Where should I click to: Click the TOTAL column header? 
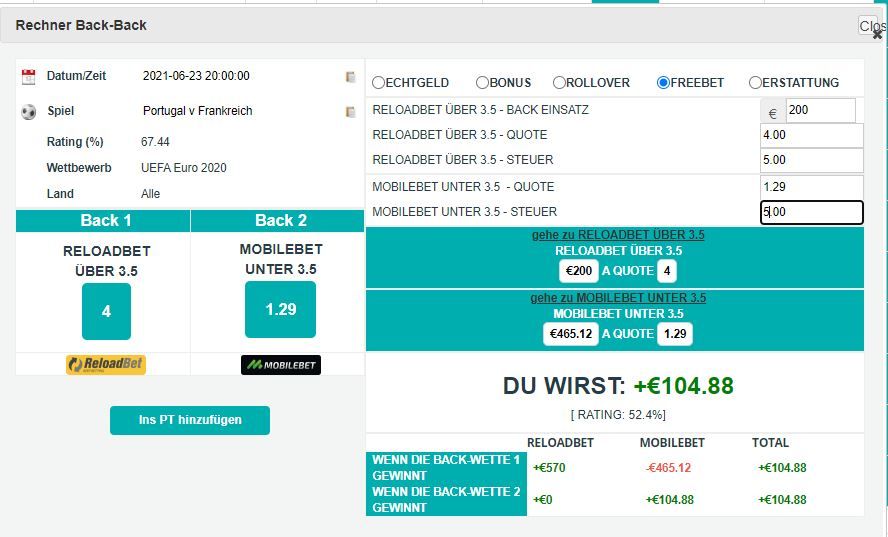click(770, 443)
